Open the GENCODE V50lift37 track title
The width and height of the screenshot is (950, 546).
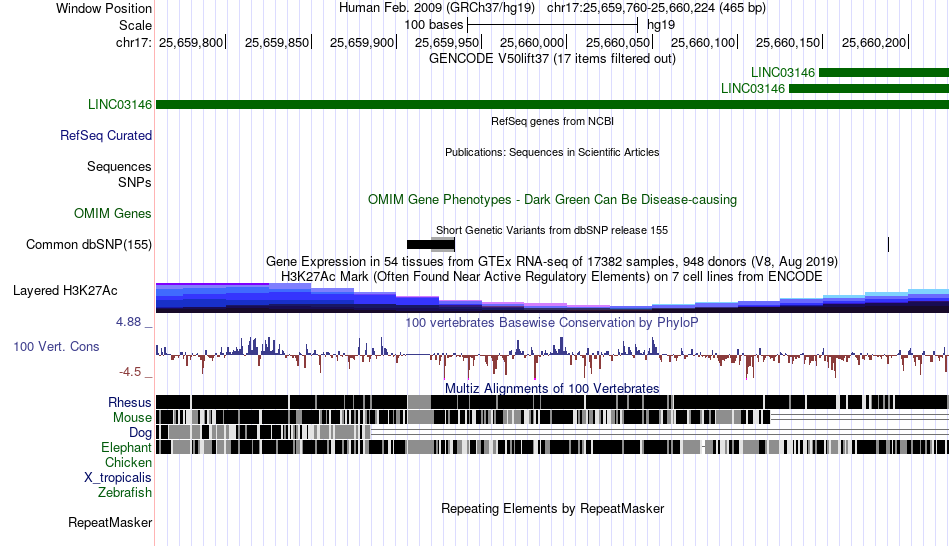[552, 59]
